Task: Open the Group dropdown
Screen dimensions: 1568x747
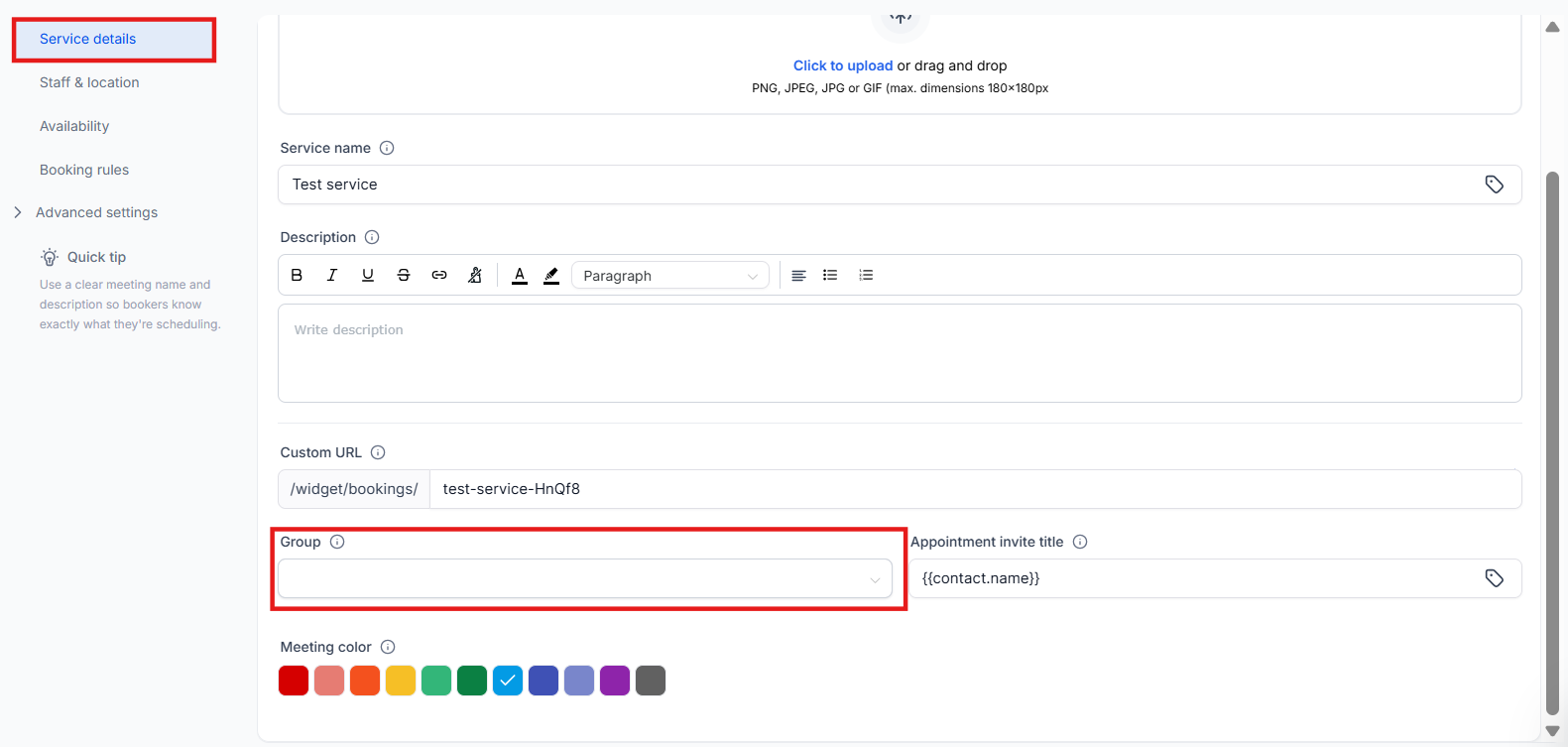Action: [584, 578]
